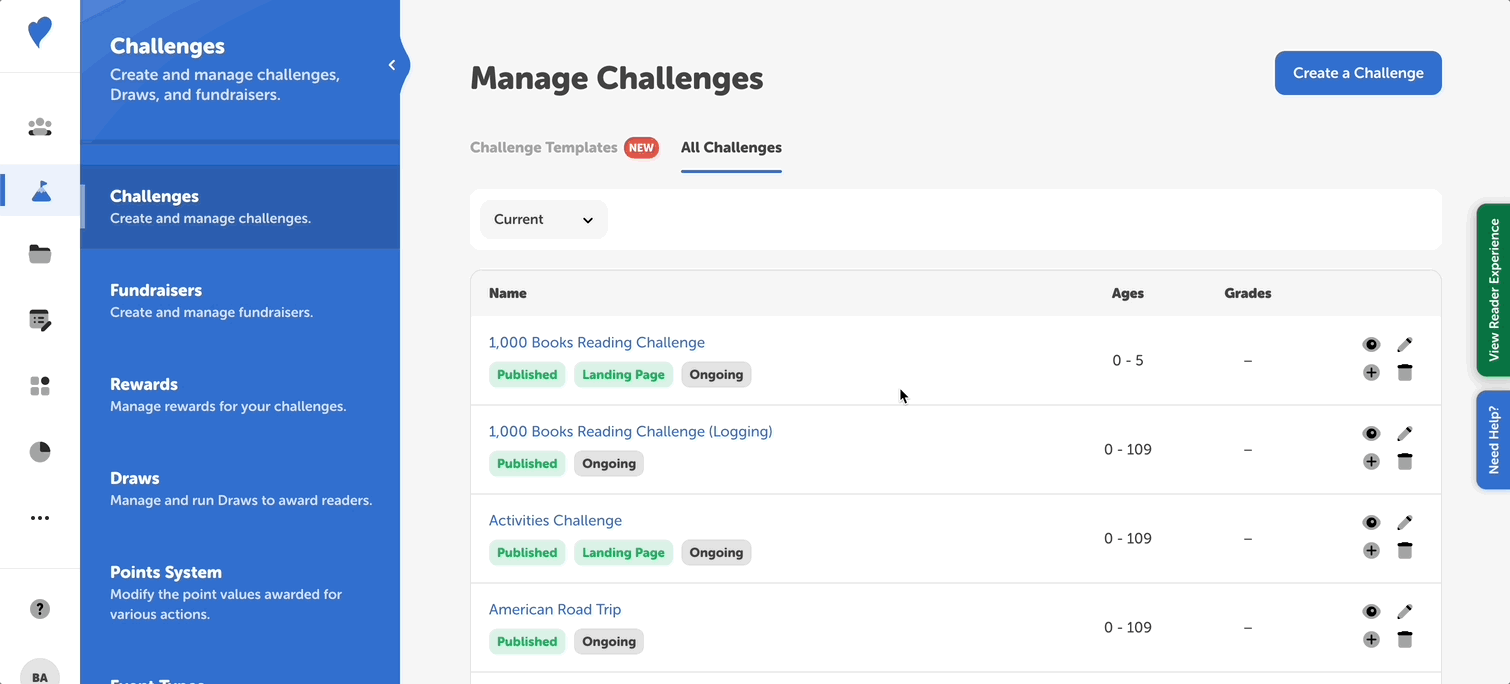The width and height of the screenshot is (1510, 684).
Task: Switch to Challenge Templates tab
Action: point(544,148)
